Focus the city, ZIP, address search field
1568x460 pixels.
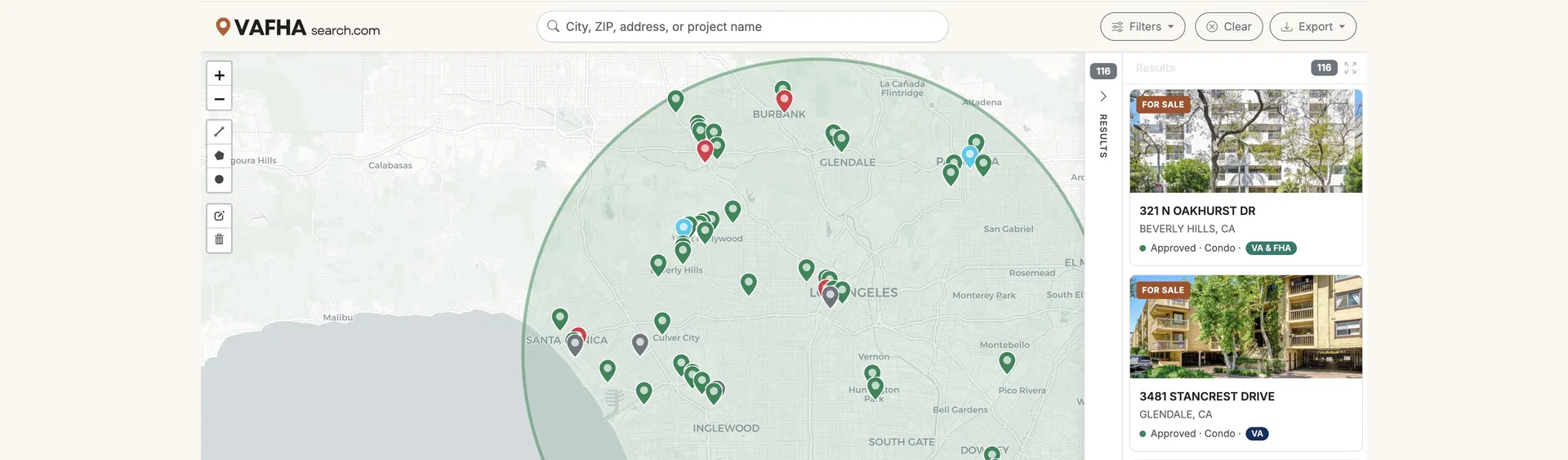click(742, 26)
